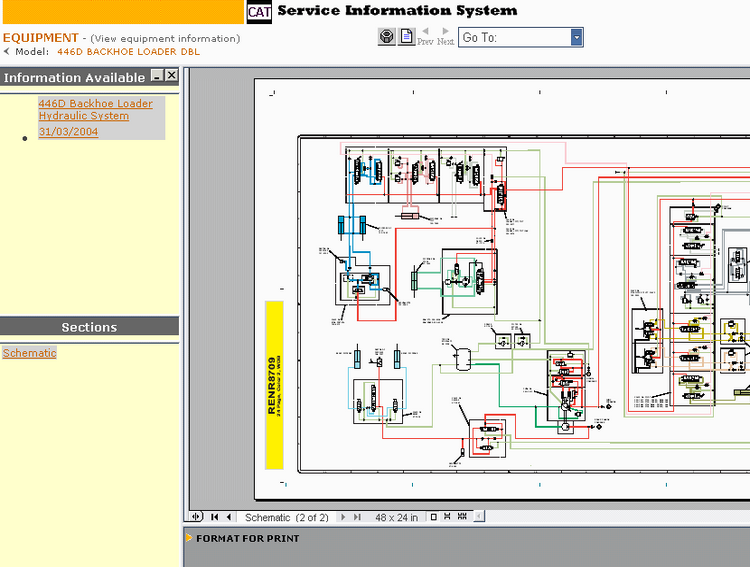Screen dimensions: 750x567
Task: Click the CAT logo
Action: [259, 11]
